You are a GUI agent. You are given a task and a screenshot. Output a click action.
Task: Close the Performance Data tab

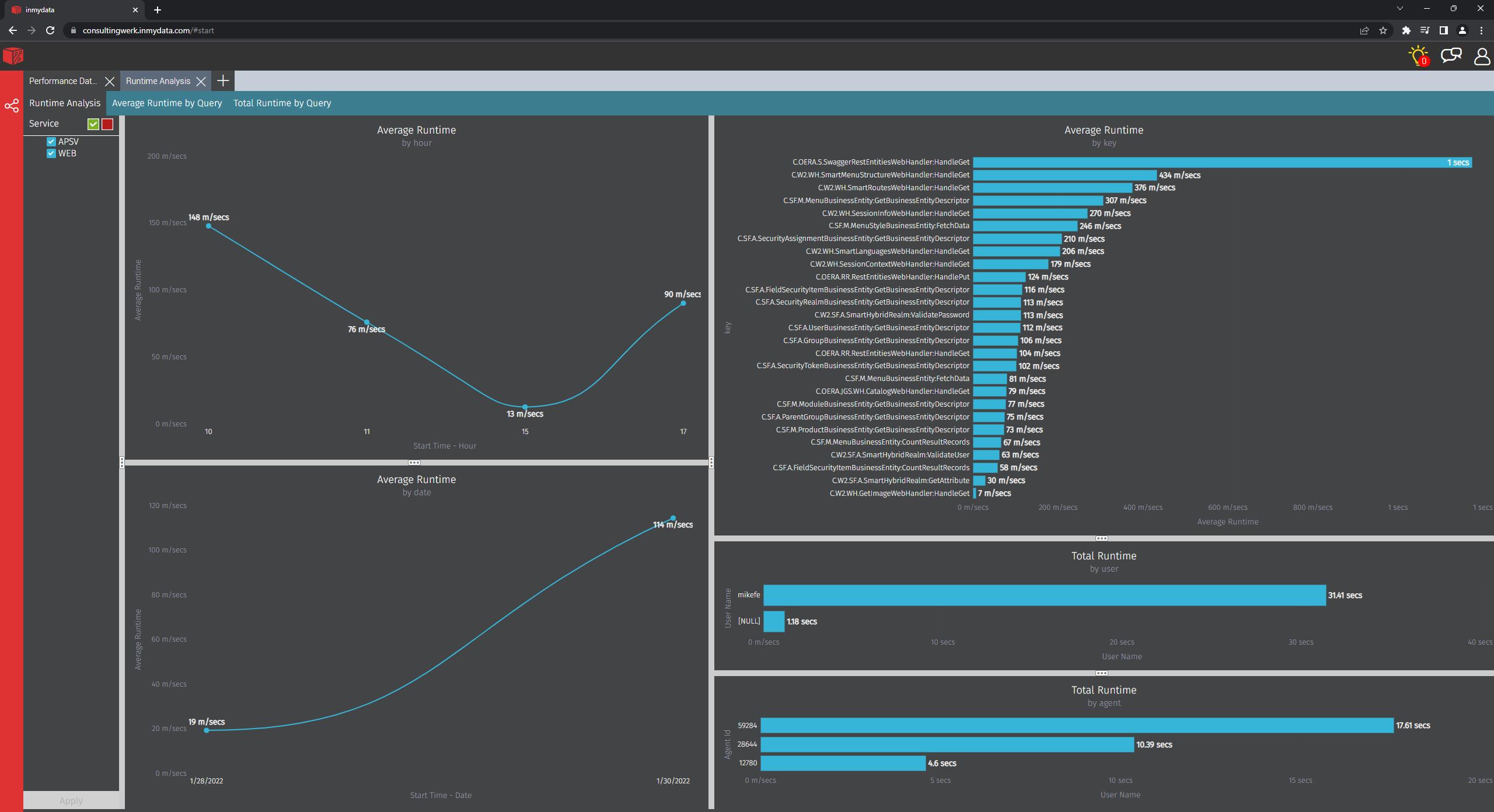pyautogui.click(x=109, y=81)
